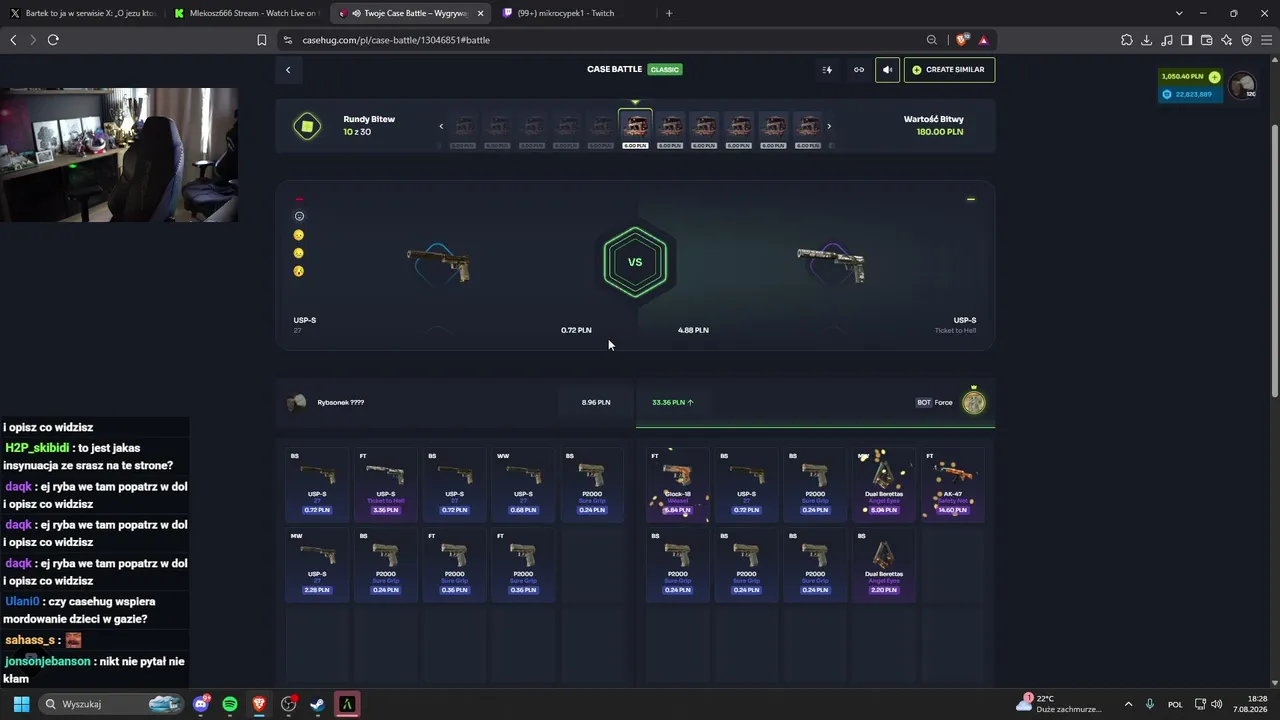Screen dimensions: 1280x720
Task: Open the Brave browser taskbar icon
Action: coord(259,704)
